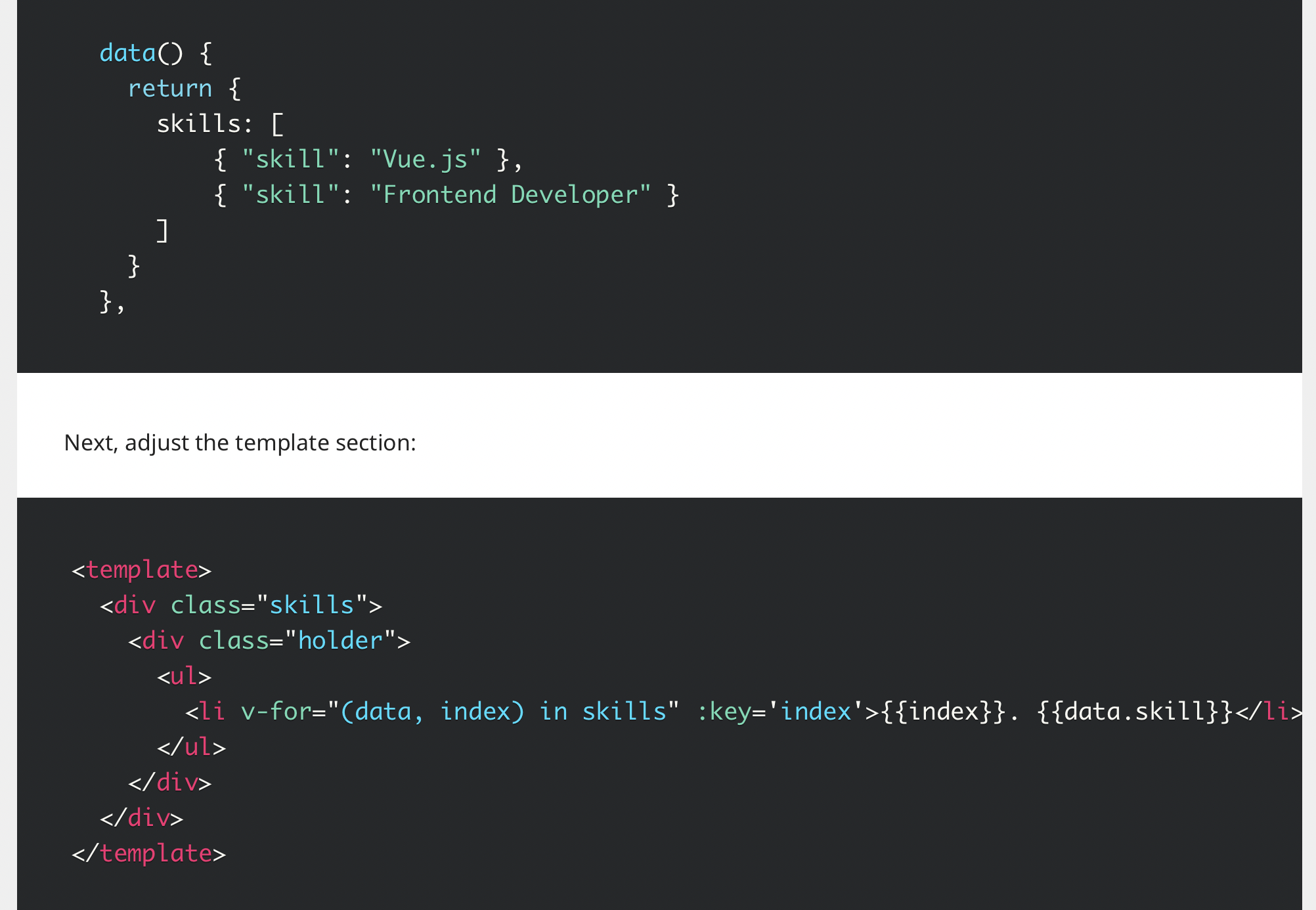Screen dimensions: 1316x910
Task: Click 'Next, adjust the template section:' paragraph
Action: tap(240, 443)
